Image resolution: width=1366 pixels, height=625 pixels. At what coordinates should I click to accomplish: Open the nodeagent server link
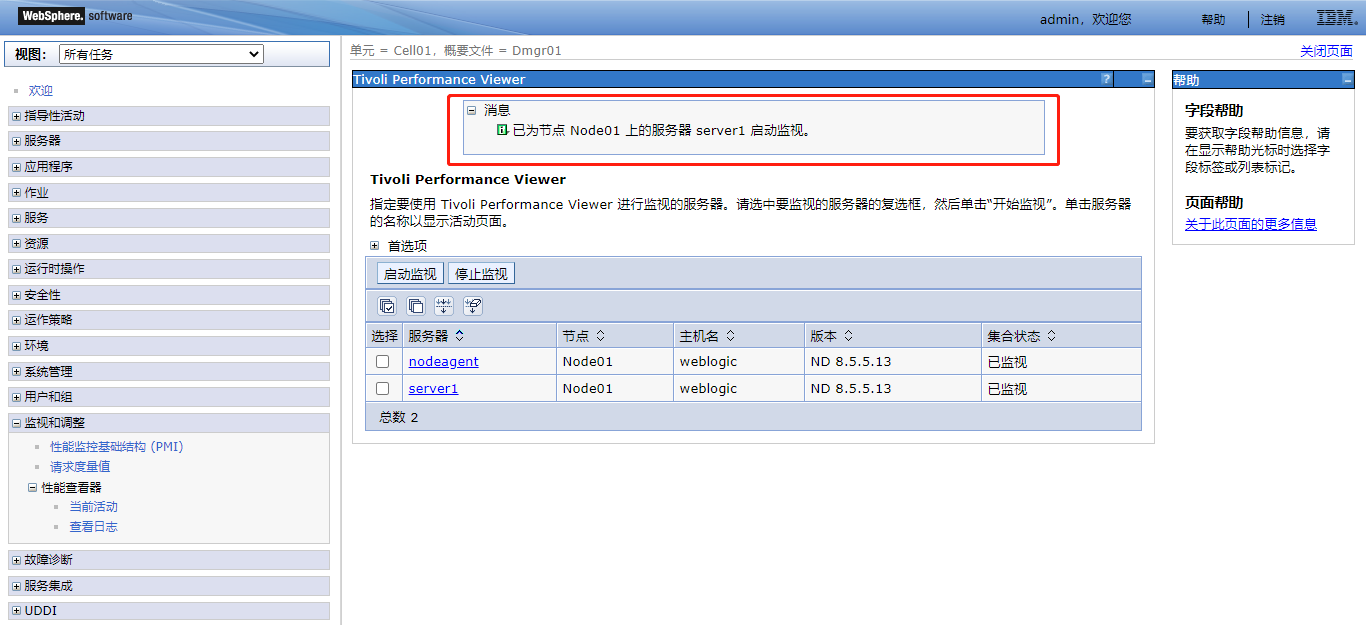pos(443,362)
